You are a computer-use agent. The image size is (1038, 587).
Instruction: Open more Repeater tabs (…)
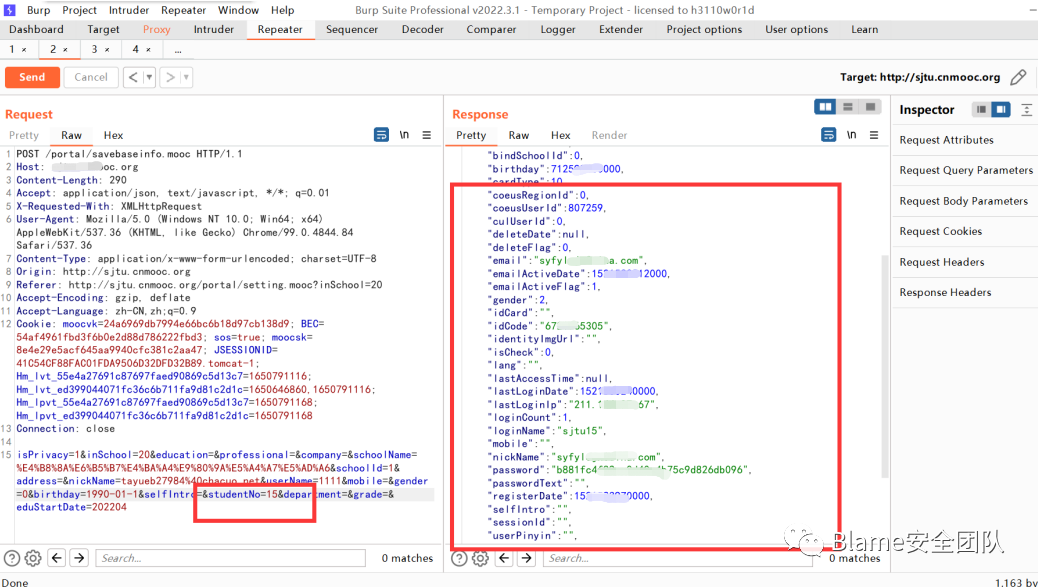[x=177, y=50]
